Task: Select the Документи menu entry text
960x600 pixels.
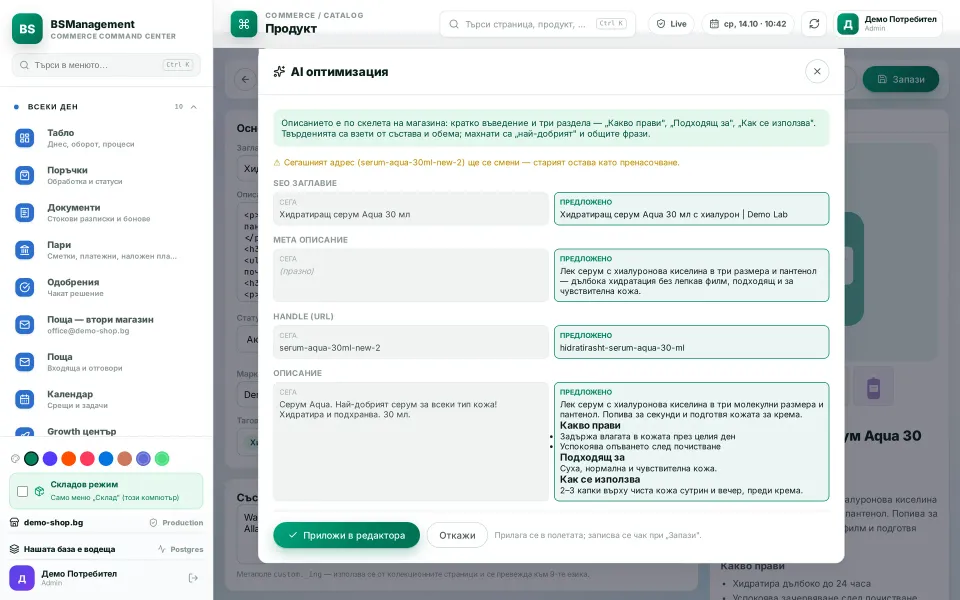Action: pos(73,208)
